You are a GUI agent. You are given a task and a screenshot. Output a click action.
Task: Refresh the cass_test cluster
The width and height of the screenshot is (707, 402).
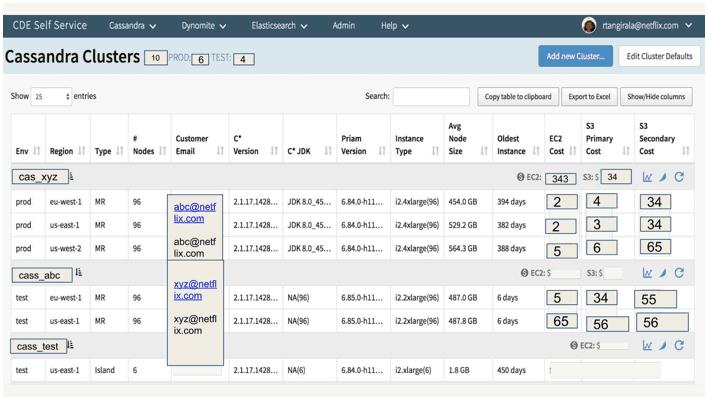coord(679,346)
